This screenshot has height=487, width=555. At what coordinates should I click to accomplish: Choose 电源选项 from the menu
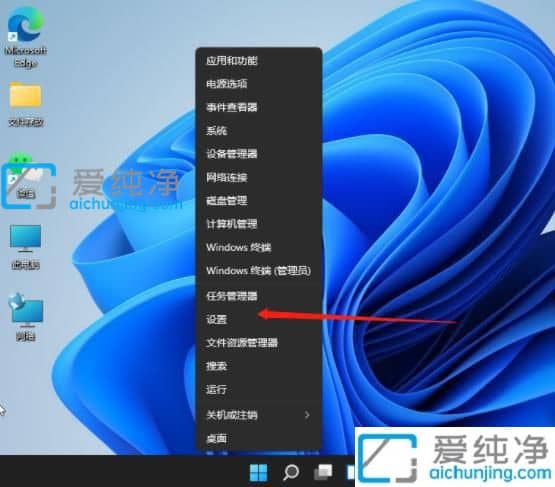[x=259, y=84]
